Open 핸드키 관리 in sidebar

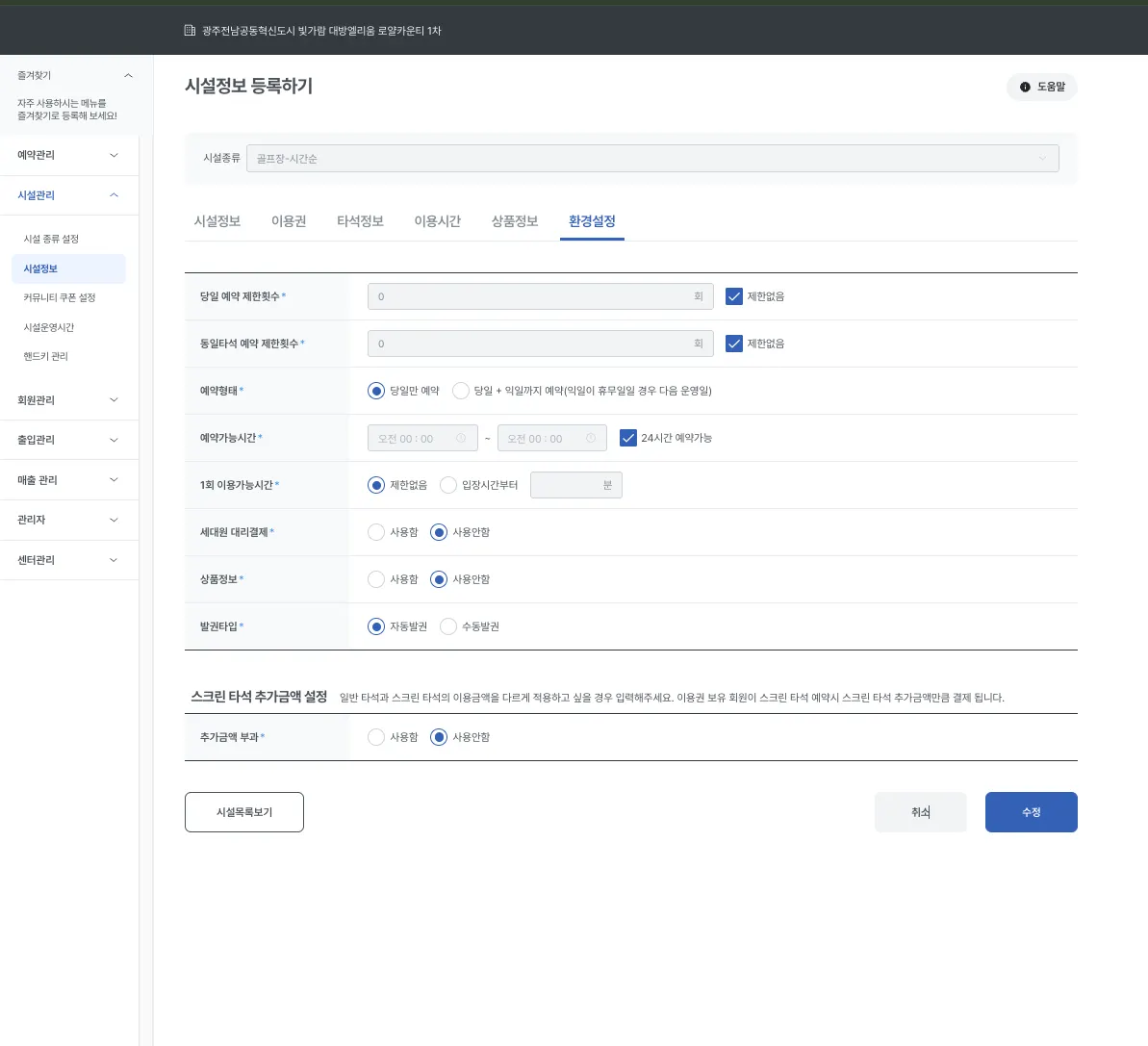pos(45,356)
